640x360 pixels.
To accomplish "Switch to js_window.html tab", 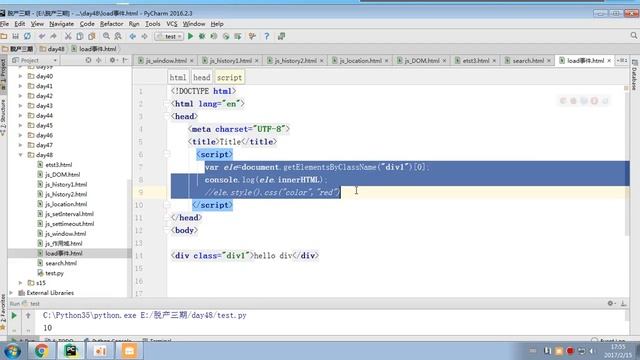I will click(166, 60).
